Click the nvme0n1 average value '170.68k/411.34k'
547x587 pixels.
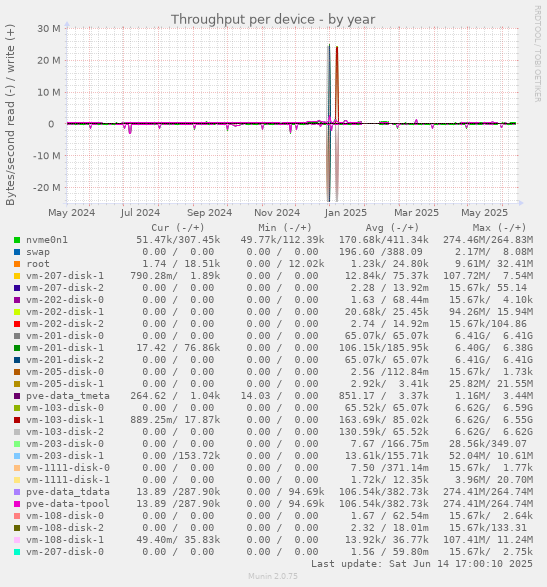click(384, 240)
